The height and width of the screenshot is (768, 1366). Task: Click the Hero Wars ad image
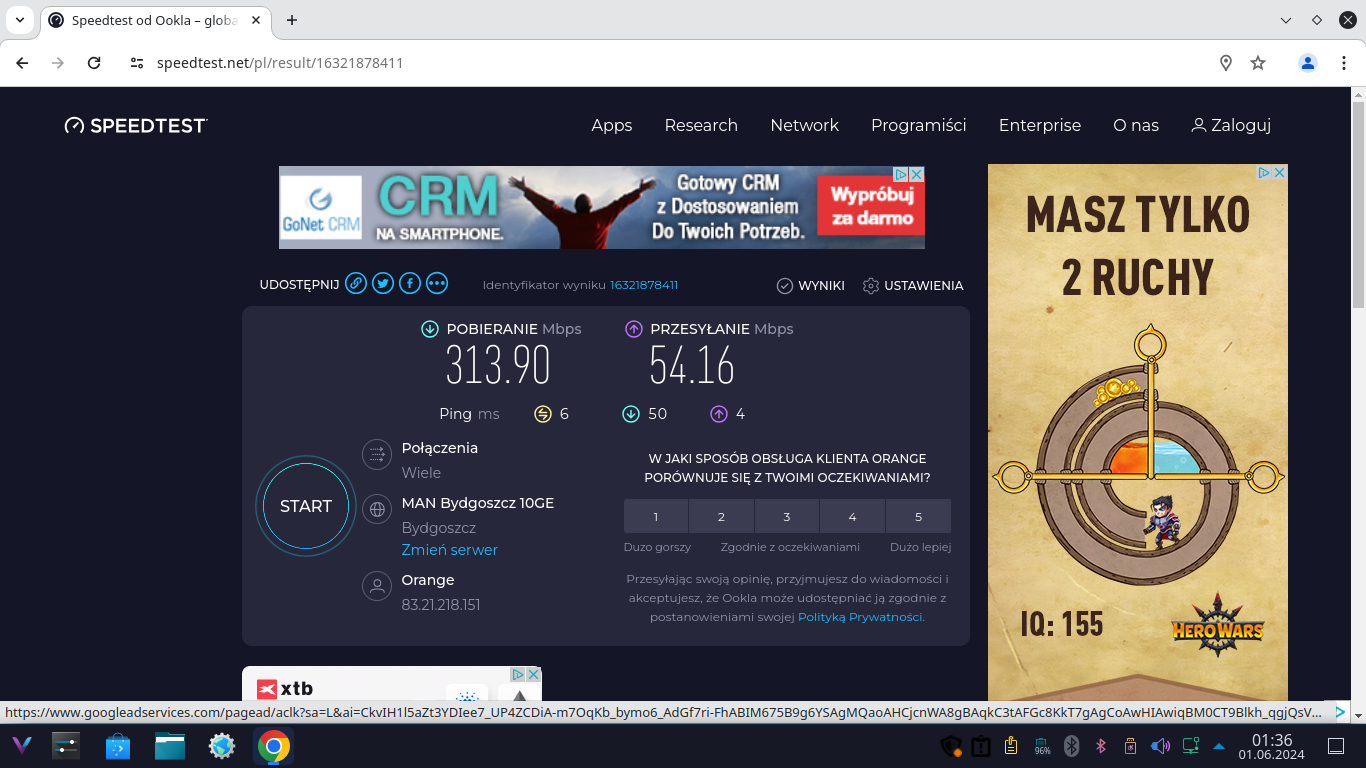tap(1138, 432)
